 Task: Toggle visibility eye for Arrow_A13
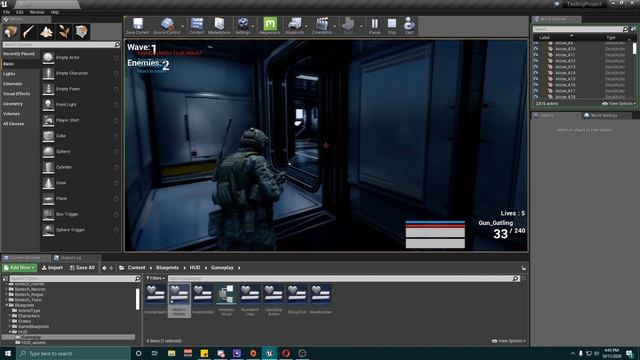(536, 67)
